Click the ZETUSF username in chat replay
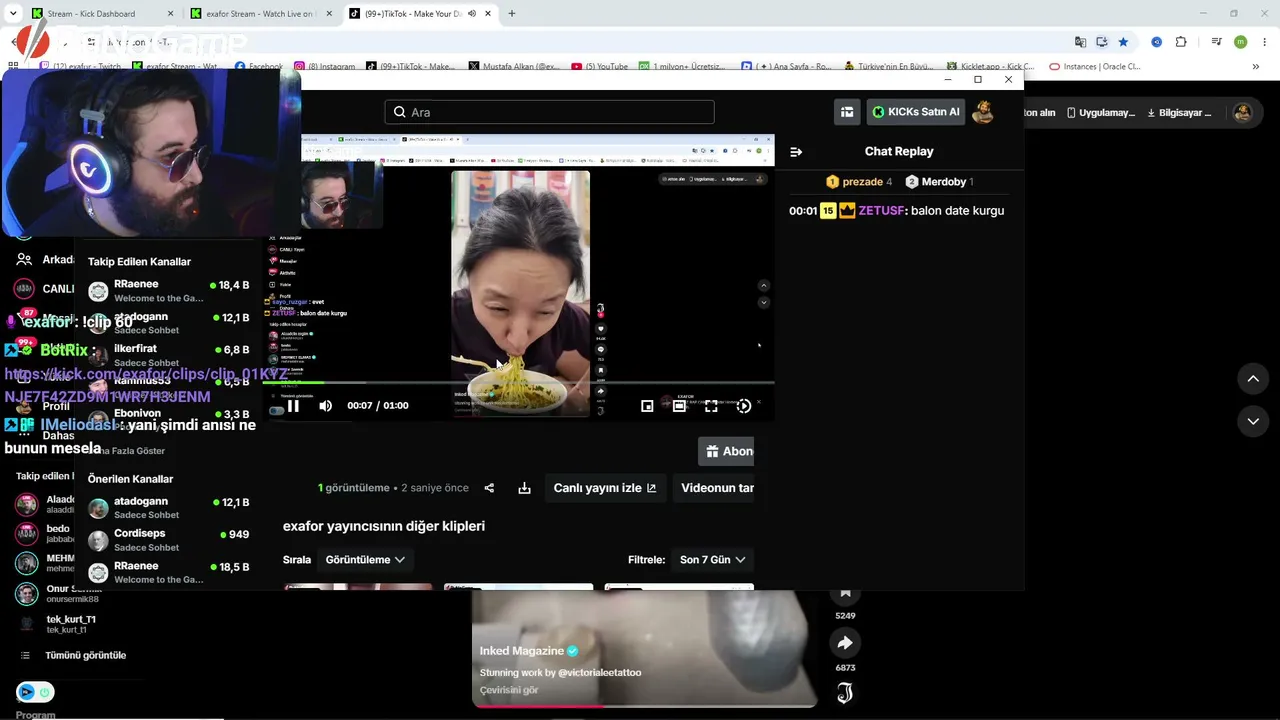 (x=881, y=211)
